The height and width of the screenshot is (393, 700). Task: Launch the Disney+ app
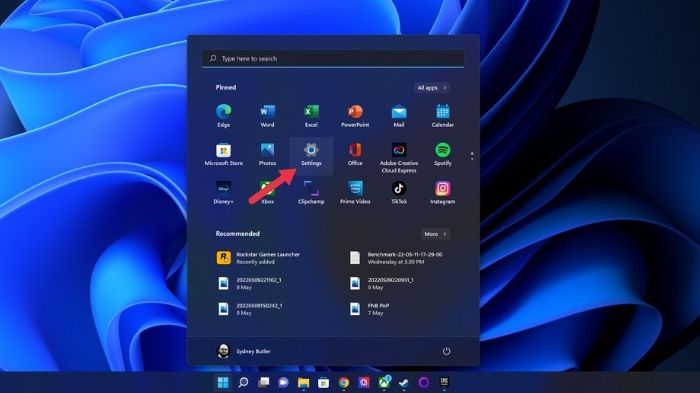coord(224,192)
